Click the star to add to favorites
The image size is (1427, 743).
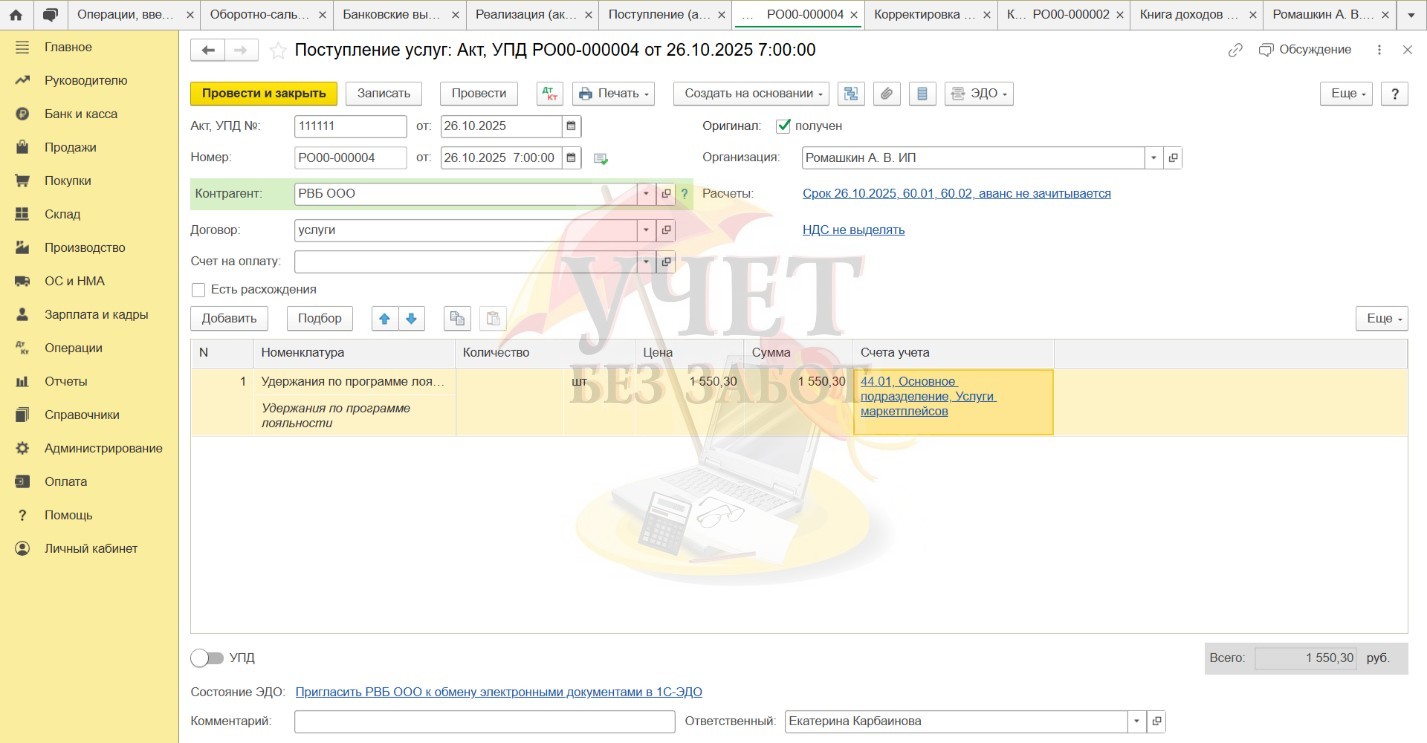pos(278,51)
